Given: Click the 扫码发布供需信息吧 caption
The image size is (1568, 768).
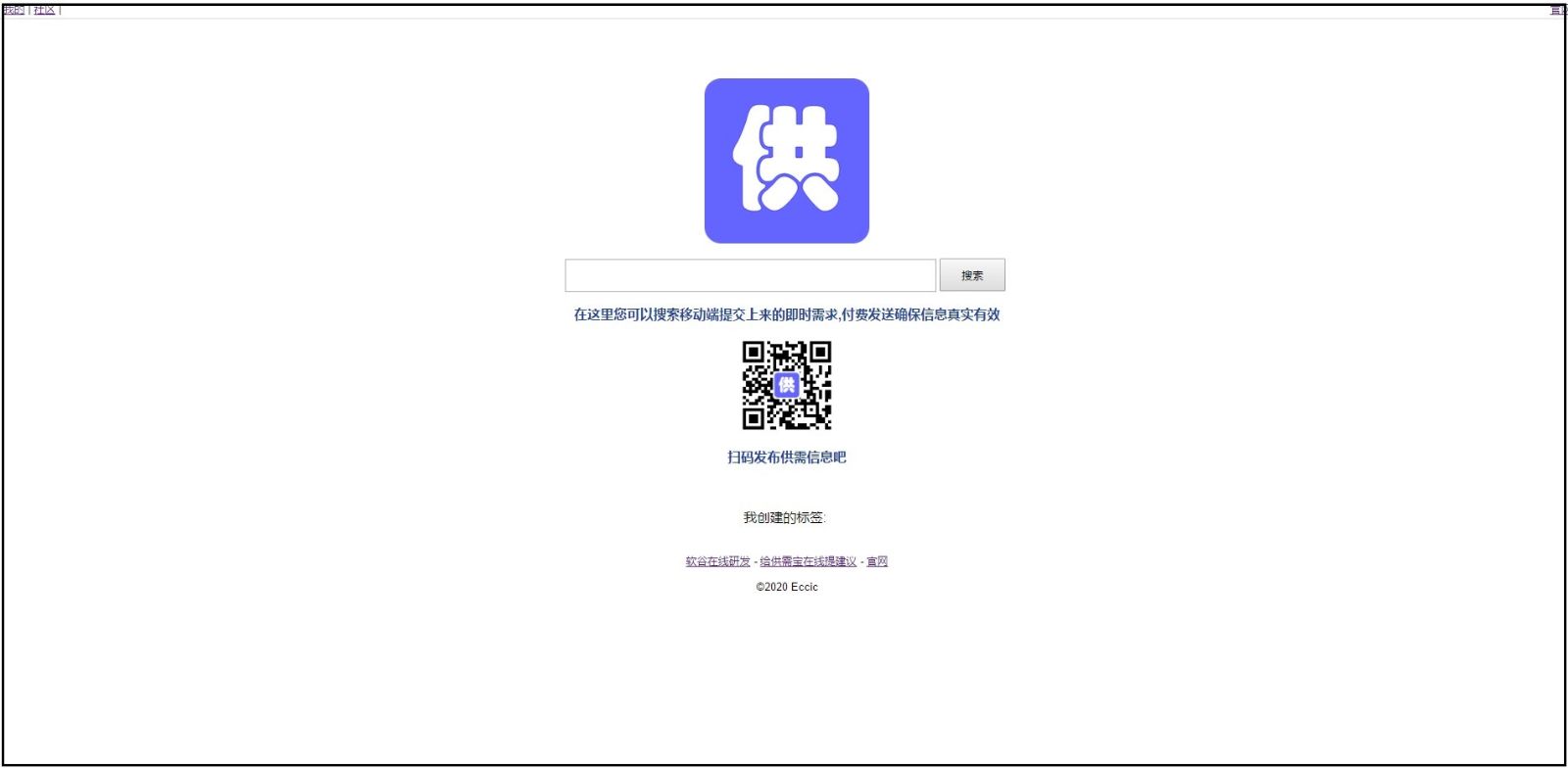Looking at the screenshot, I should [x=786, y=457].
